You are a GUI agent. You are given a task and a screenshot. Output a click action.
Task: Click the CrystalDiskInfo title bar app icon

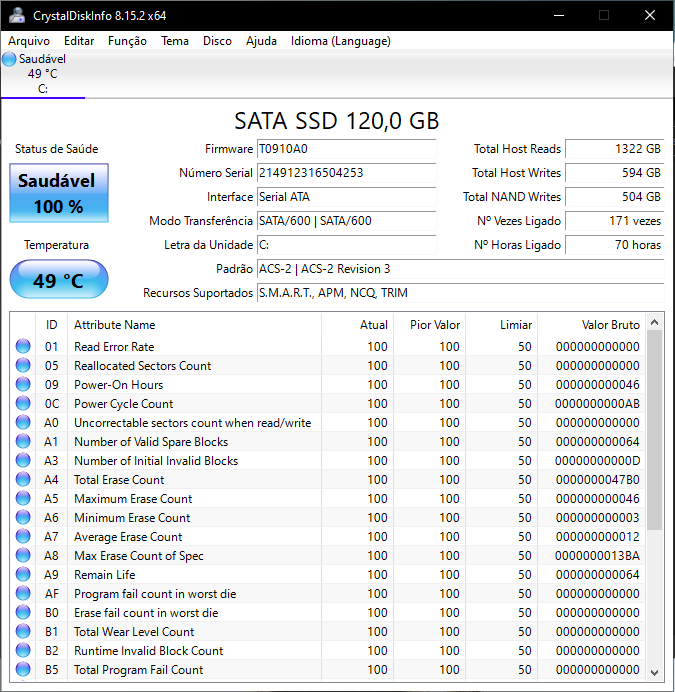(17, 15)
